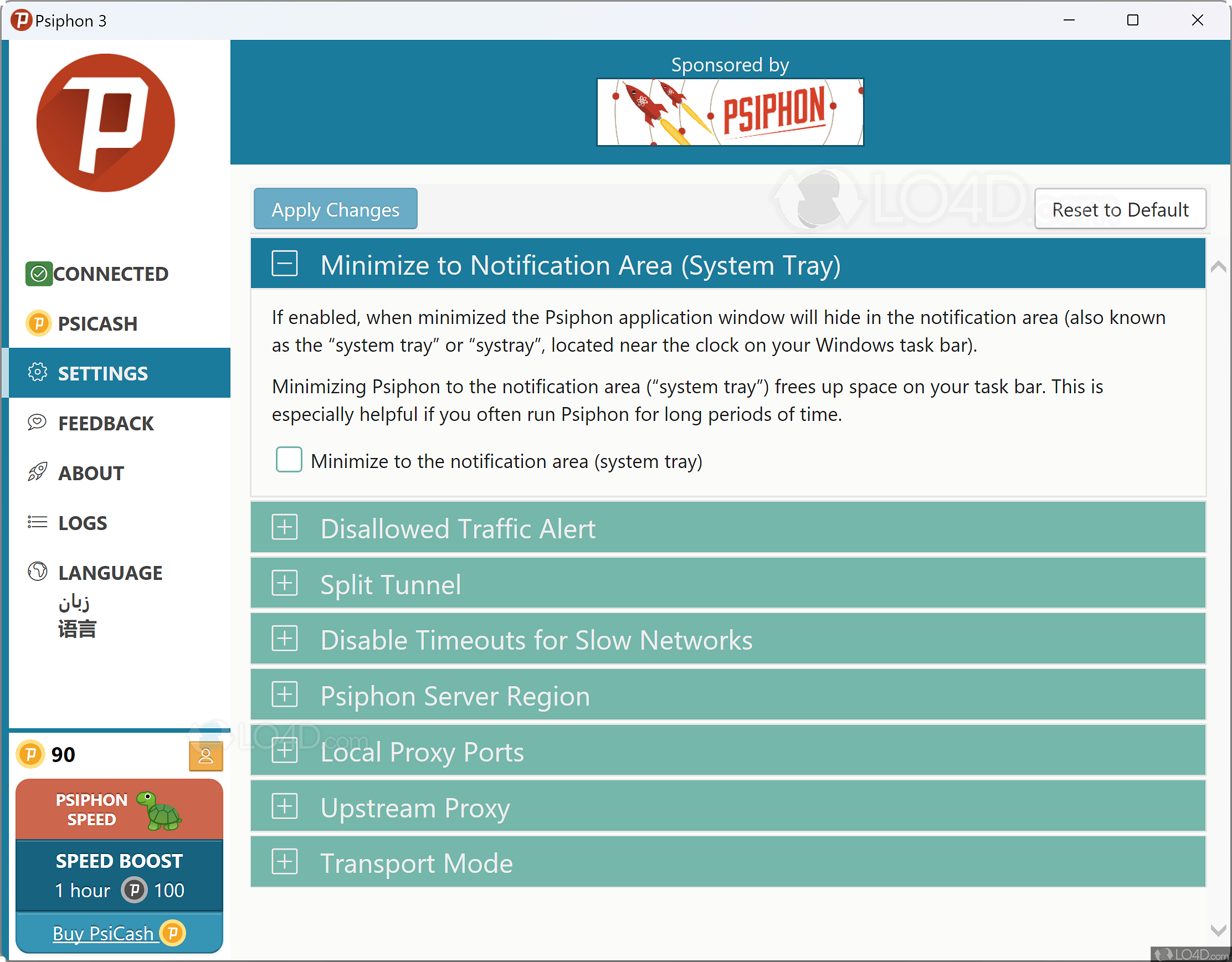Click the green connected status checkmark icon
The width and height of the screenshot is (1232, 962).
(38, 274)
